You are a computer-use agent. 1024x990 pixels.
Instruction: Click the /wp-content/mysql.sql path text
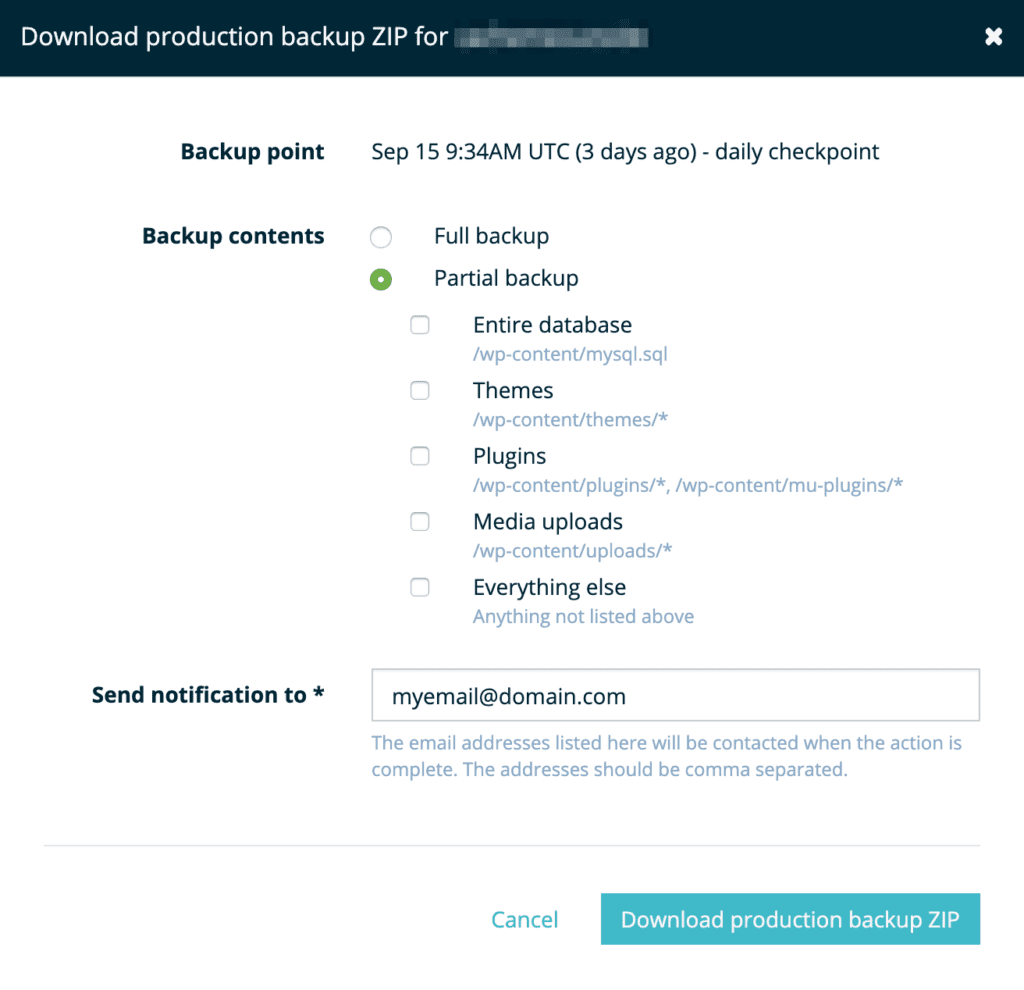coord(570,354)
